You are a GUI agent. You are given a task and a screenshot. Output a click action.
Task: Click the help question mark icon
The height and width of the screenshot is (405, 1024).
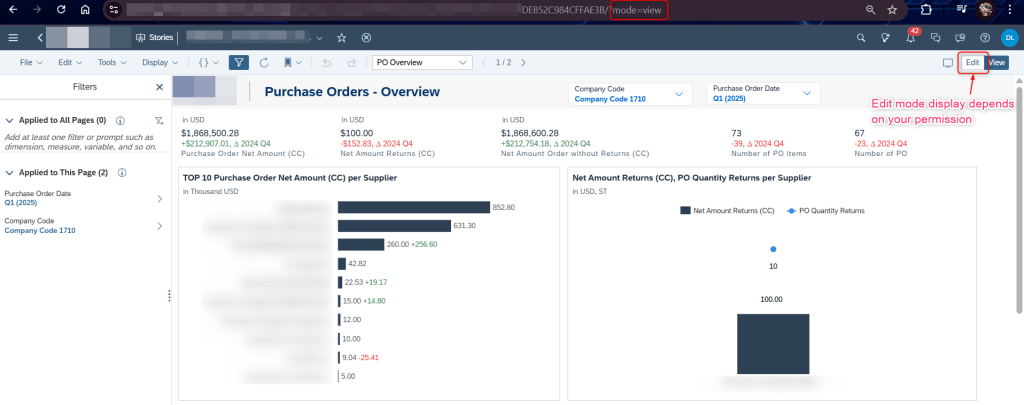click(985, 38)
